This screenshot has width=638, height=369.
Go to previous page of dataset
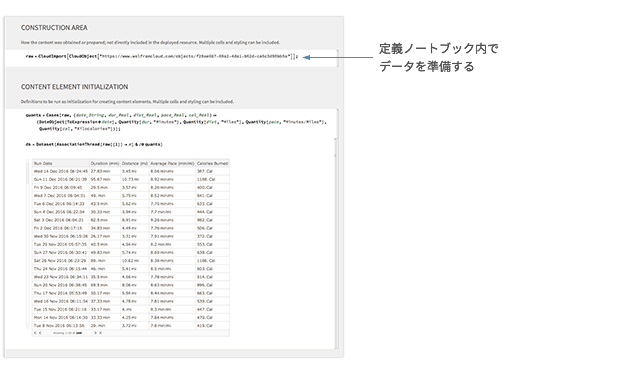[x=40, y=333]
